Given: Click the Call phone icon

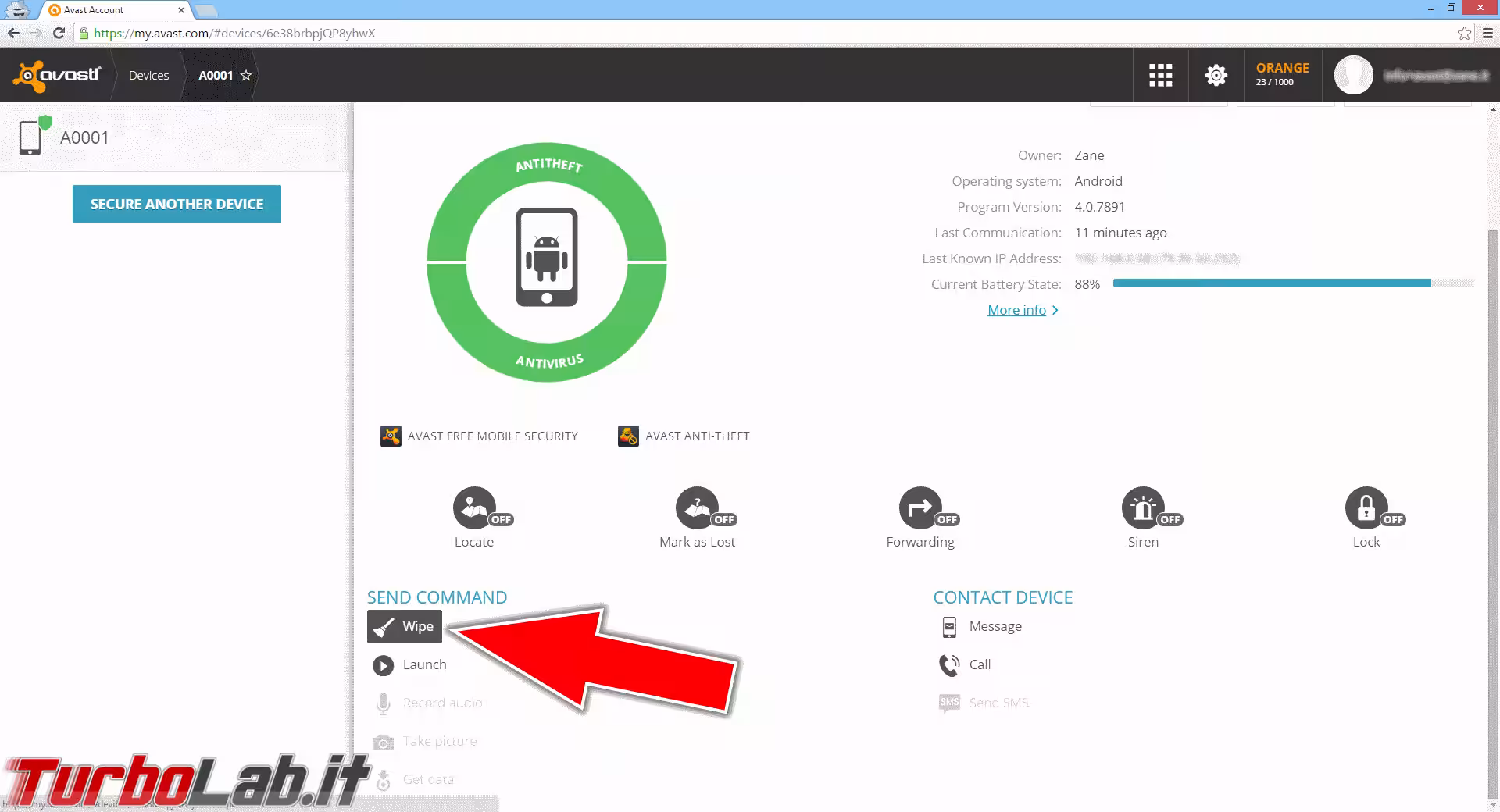Looking at the screenshot, I should click(x=949, y=665).
